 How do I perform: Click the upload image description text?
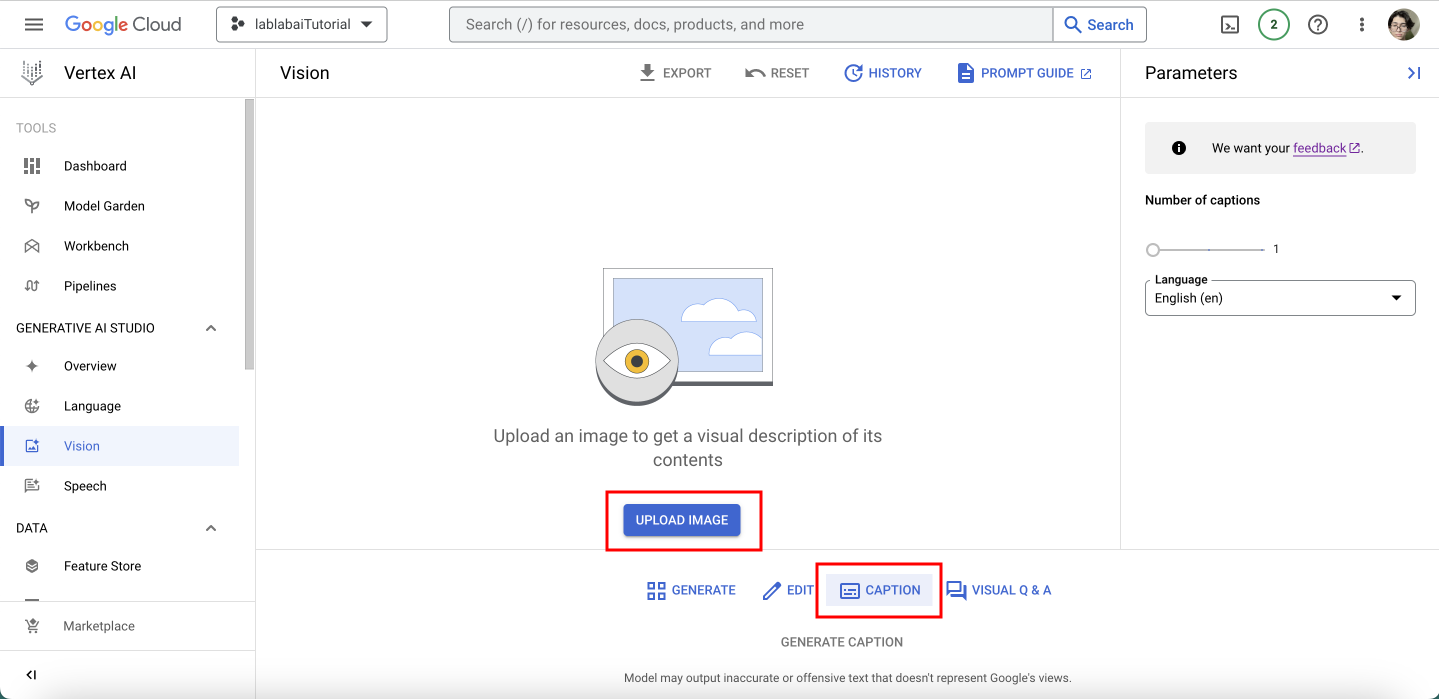point(688,448)
